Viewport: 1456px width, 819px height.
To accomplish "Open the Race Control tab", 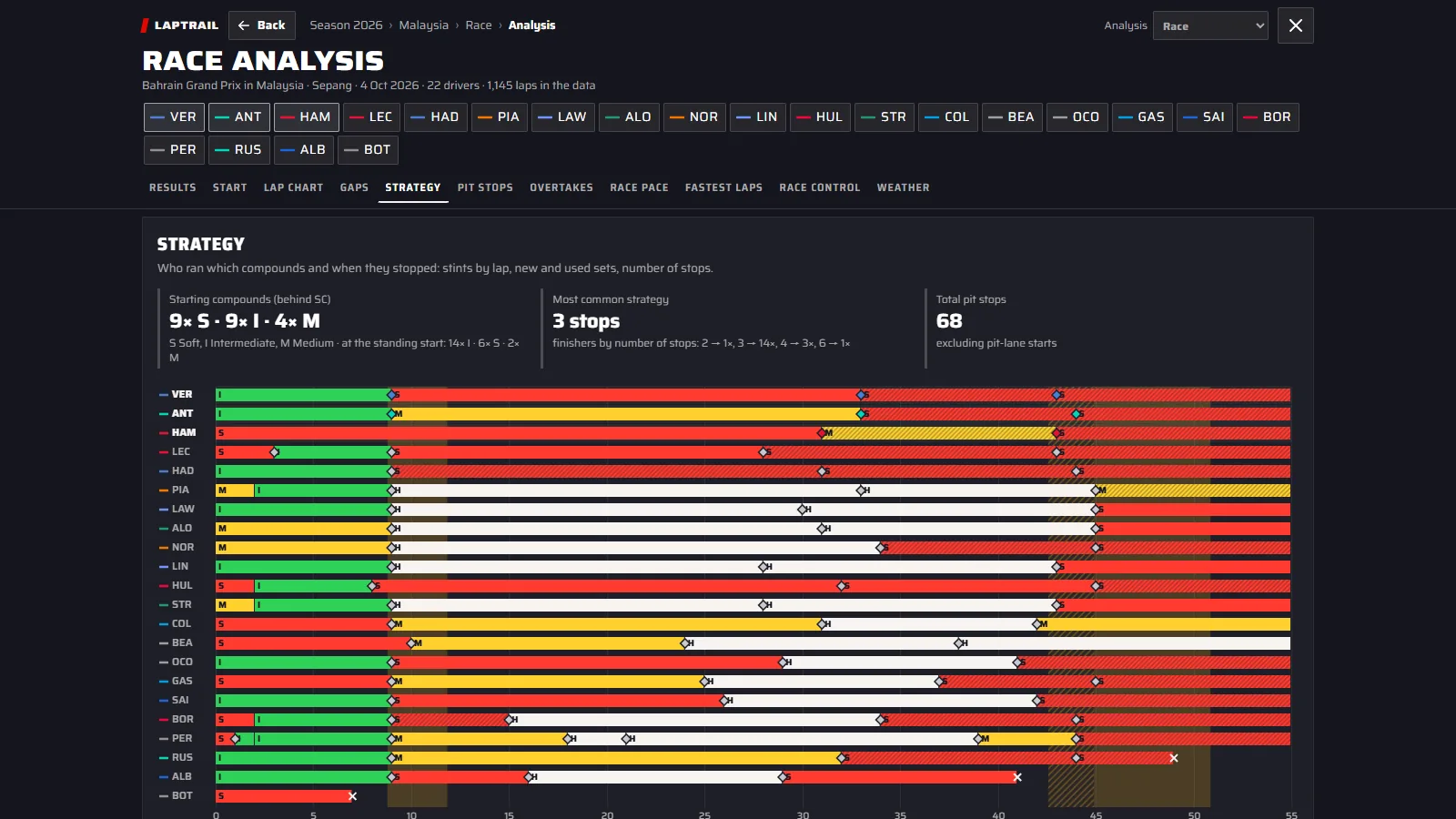I will pyautogui.click(x=820, y=187).
